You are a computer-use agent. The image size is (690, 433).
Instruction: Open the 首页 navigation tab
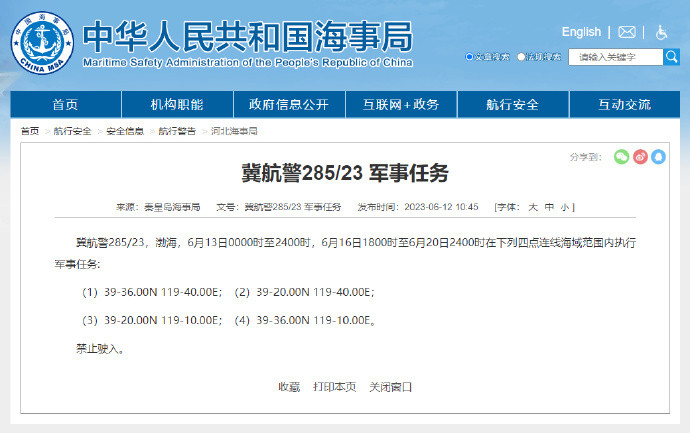(66, 104)
